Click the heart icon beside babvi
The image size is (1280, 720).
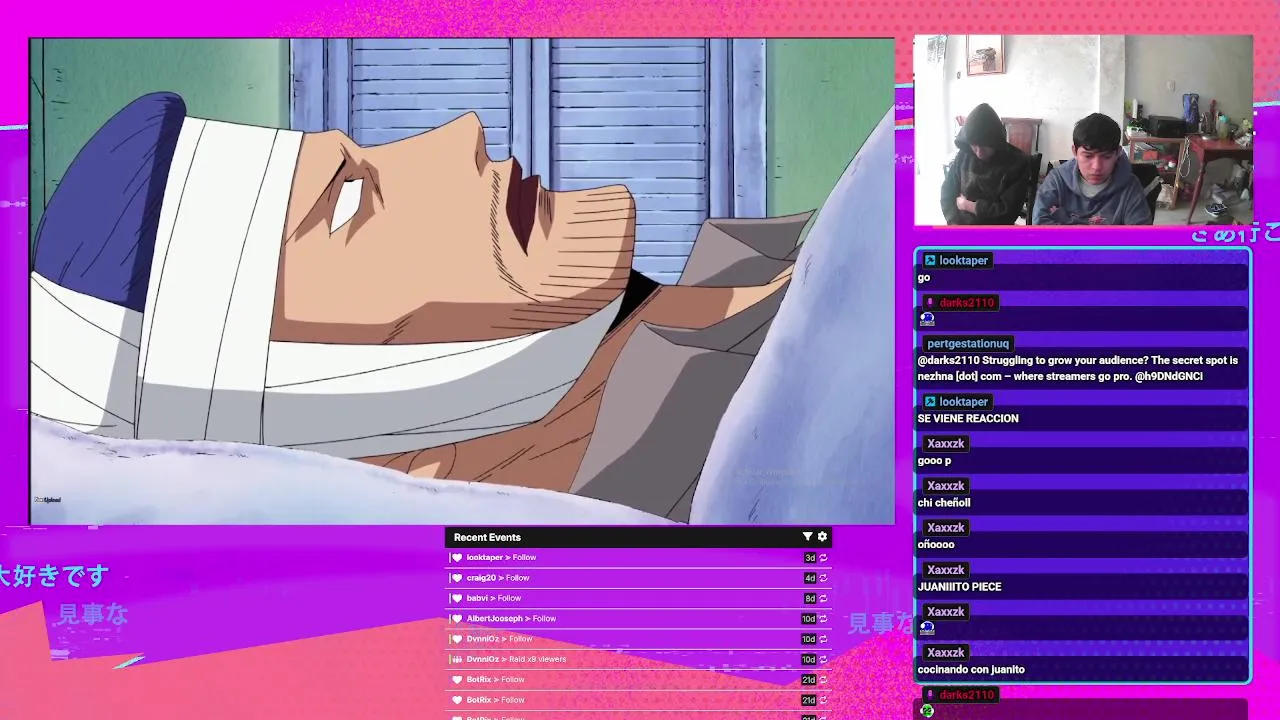[457, 598]
